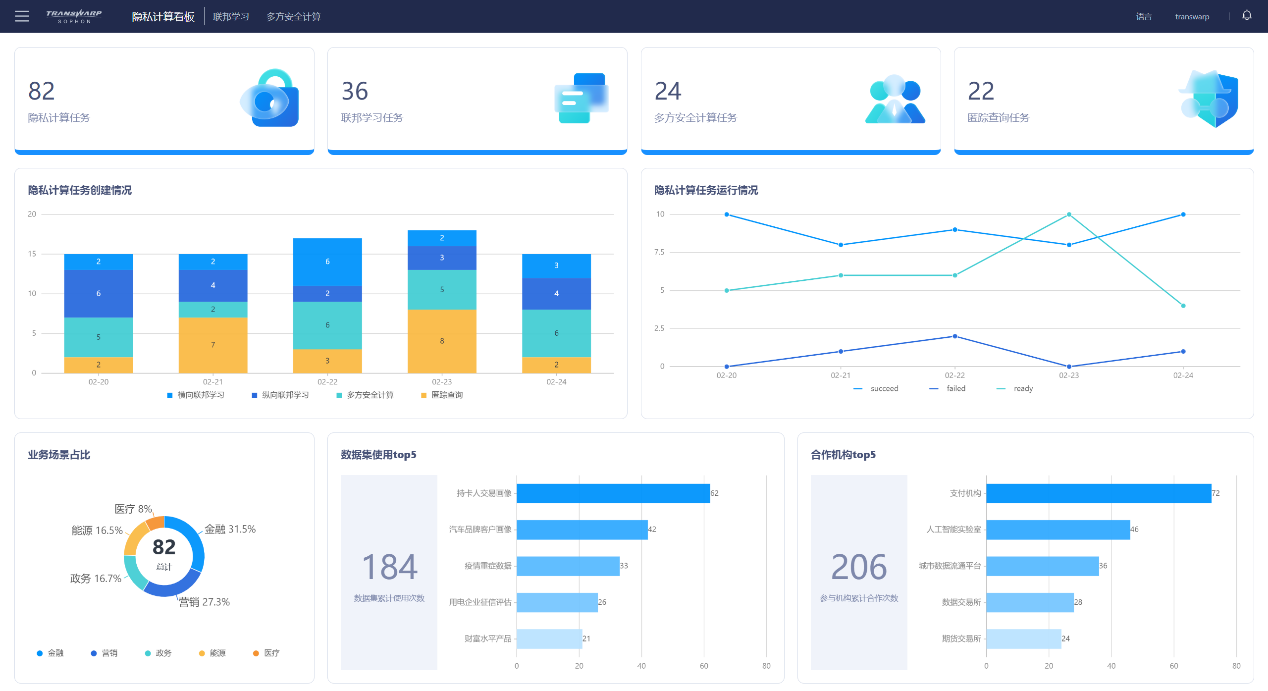Click the federated learning card icon
Image resolution: width=1268 pixels, height=691 pixels.
tap(581, 98)
